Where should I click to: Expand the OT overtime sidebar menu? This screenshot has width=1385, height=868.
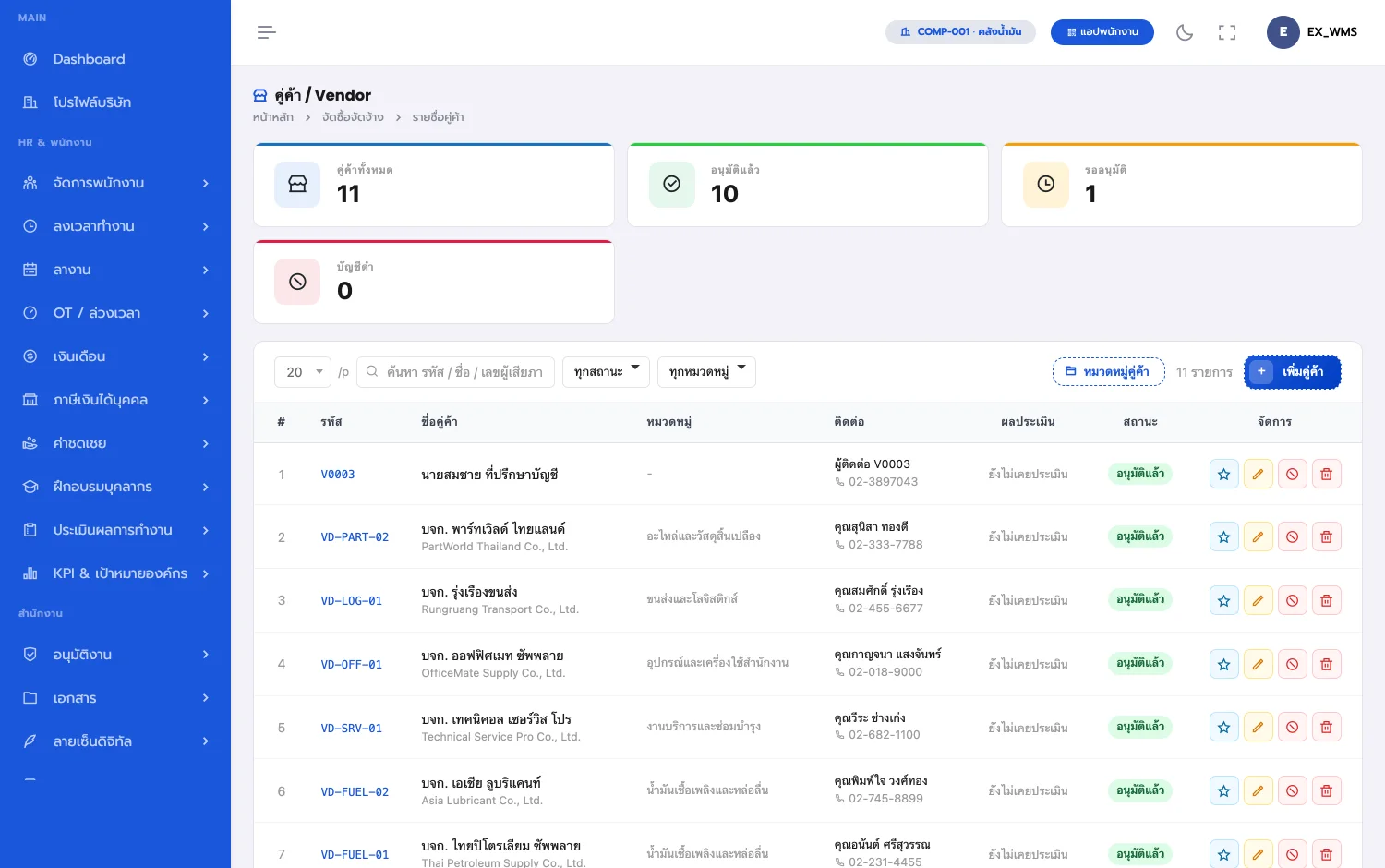point(115,313)
